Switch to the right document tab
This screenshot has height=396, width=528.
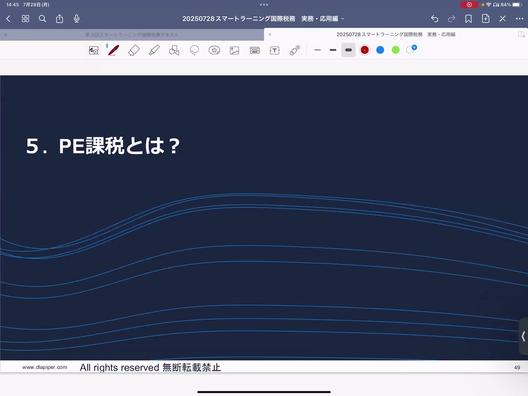tap(396, 34)
